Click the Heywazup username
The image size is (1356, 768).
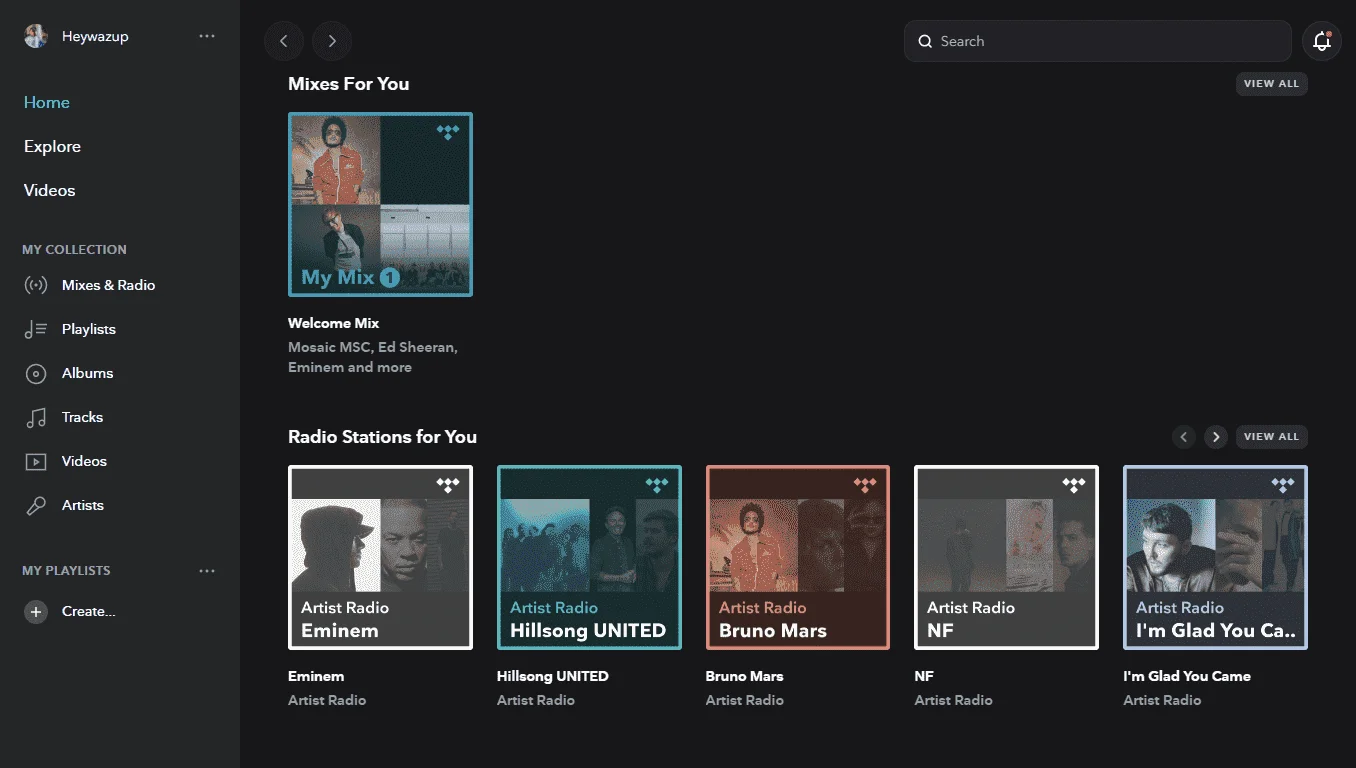(95, 36)
